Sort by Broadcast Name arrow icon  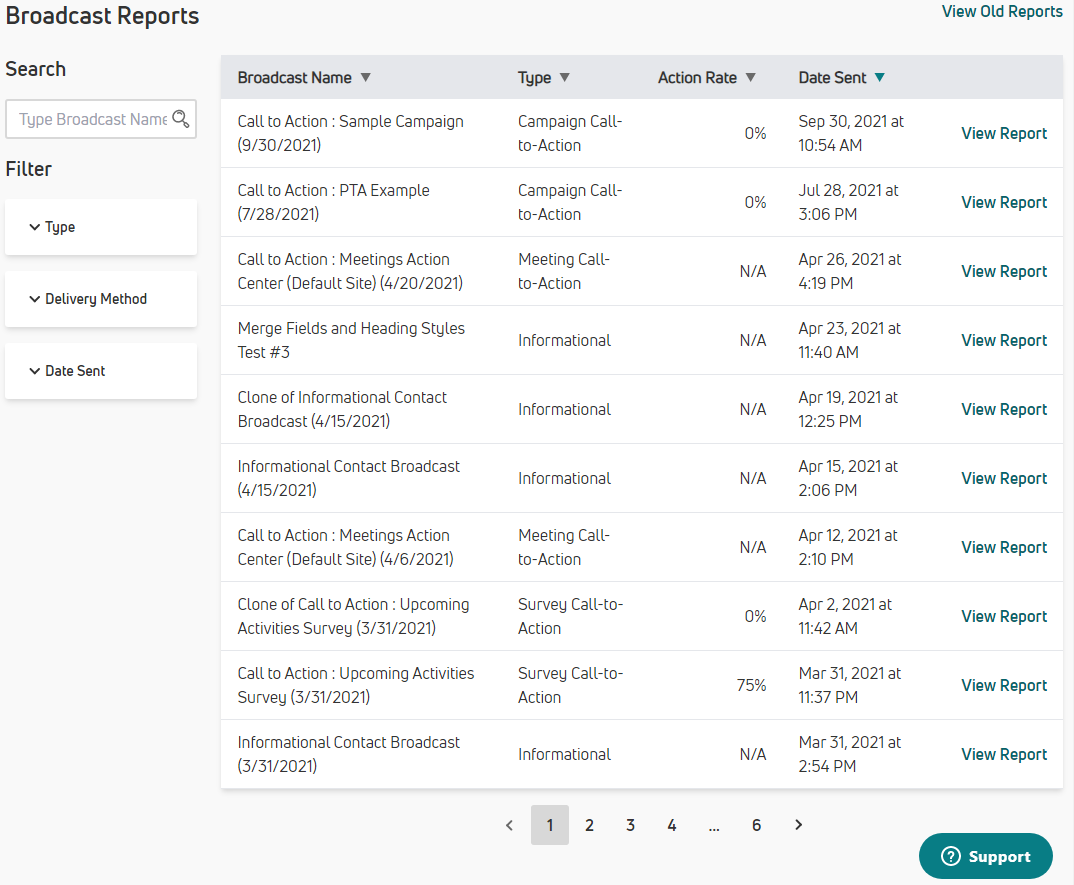click(x=365, y=78)
